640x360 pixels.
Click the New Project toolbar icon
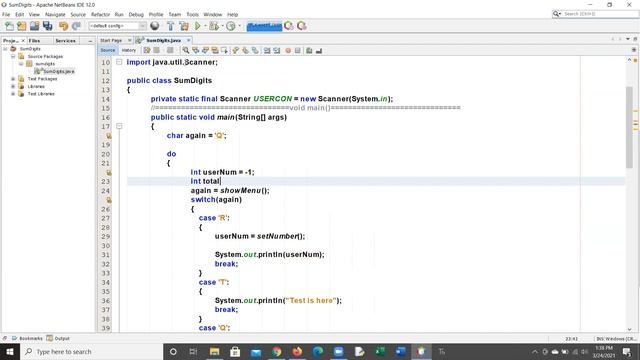(x=22, y=26)
